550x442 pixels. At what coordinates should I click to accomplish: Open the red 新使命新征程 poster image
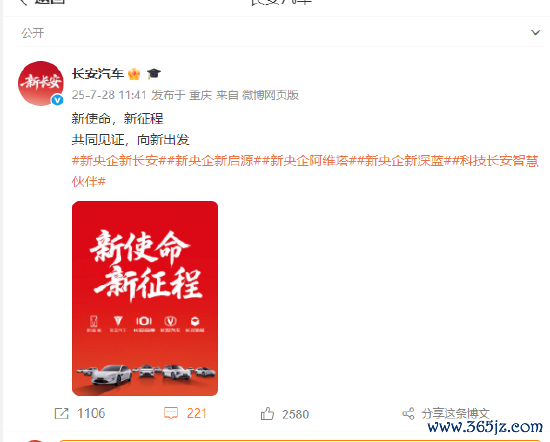click(145, 298)
